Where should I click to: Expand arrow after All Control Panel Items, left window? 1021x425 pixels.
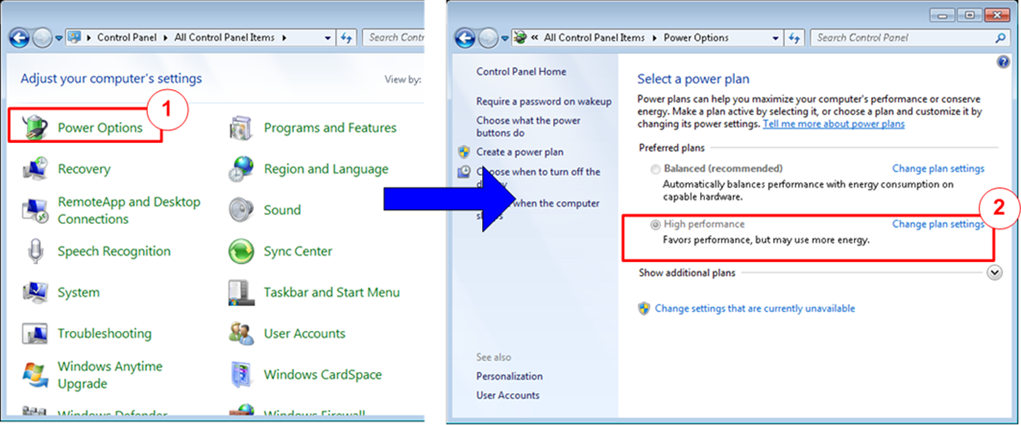click(x=284, y=38)
